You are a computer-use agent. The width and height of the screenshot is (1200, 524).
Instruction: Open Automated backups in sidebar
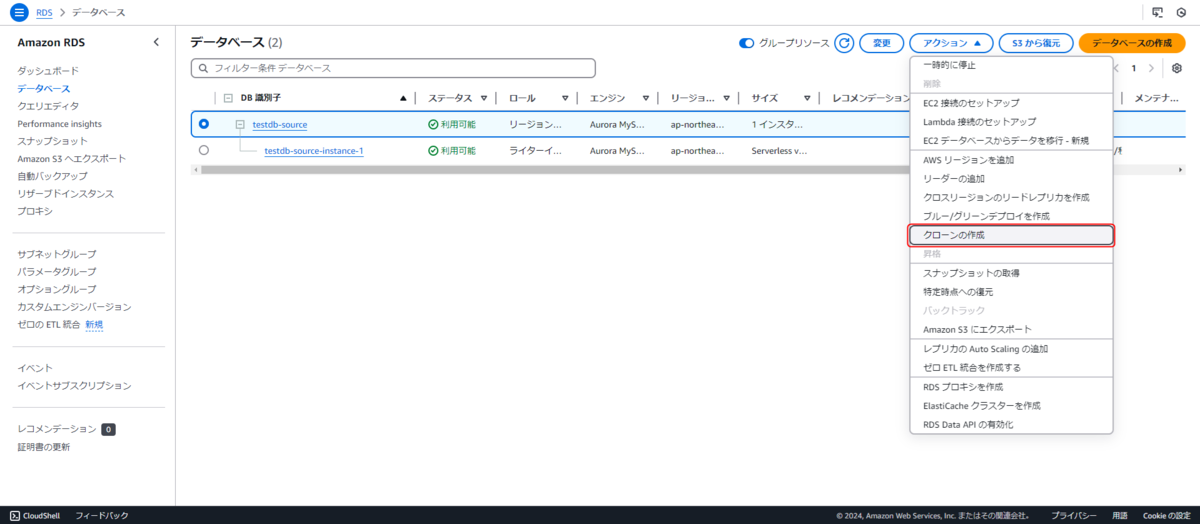[x=52, y=176]
